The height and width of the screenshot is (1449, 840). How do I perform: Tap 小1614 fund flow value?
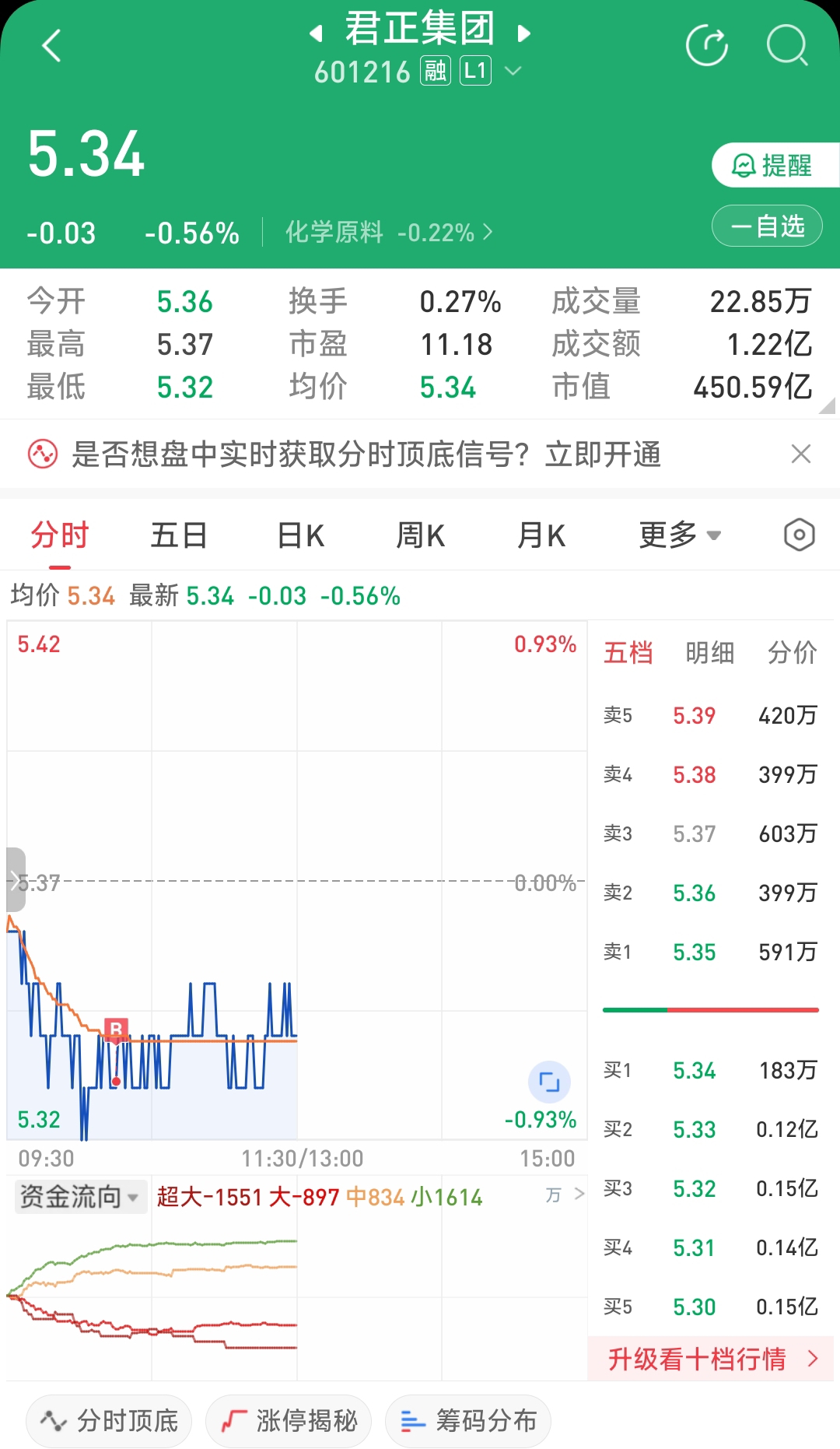[x=447, y=1197]
